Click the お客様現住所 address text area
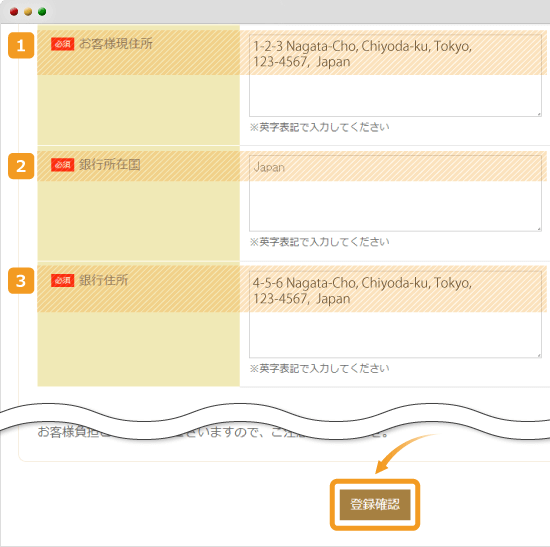The width and height of the screenshot is (550, 547). click(x=395, y=75)
